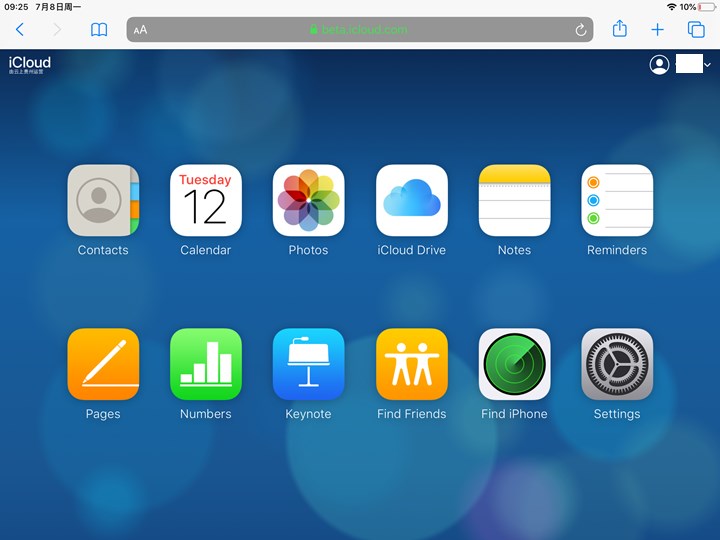Open the Calendar app icon
Screen dimensions: 720x540
[206, 200]
